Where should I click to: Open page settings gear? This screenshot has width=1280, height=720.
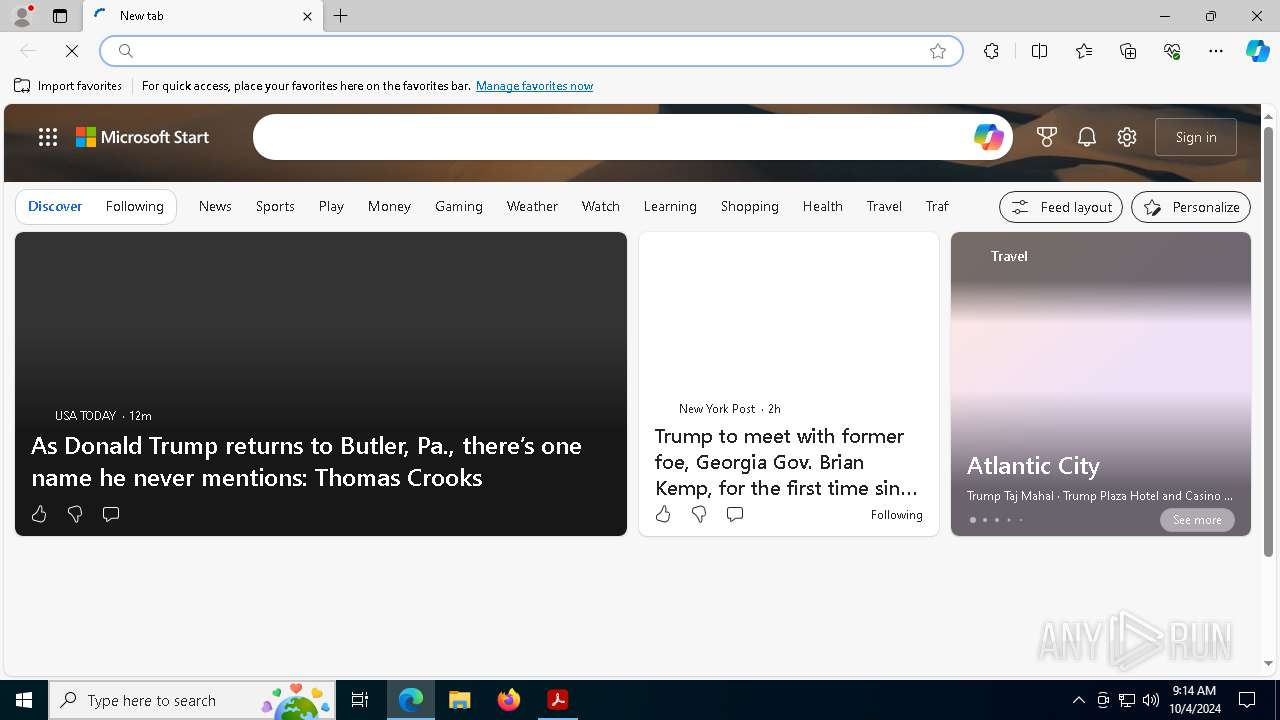point(1127,137)
